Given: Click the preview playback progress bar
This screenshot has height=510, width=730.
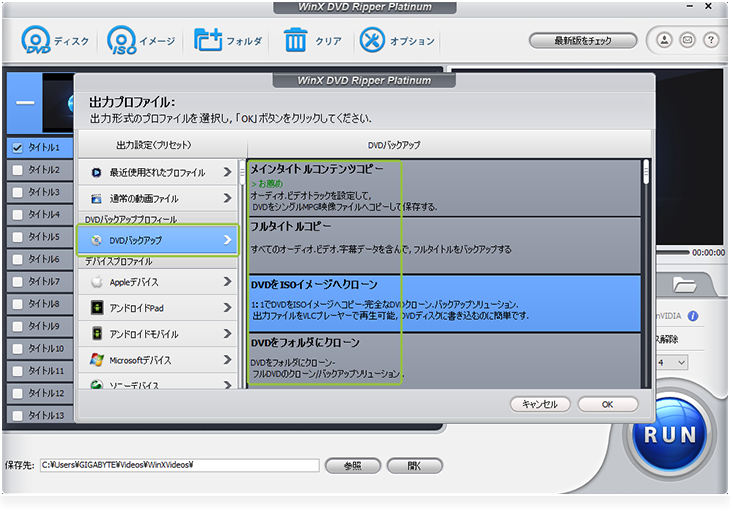Looking at the screenshot, I should 672,252.
